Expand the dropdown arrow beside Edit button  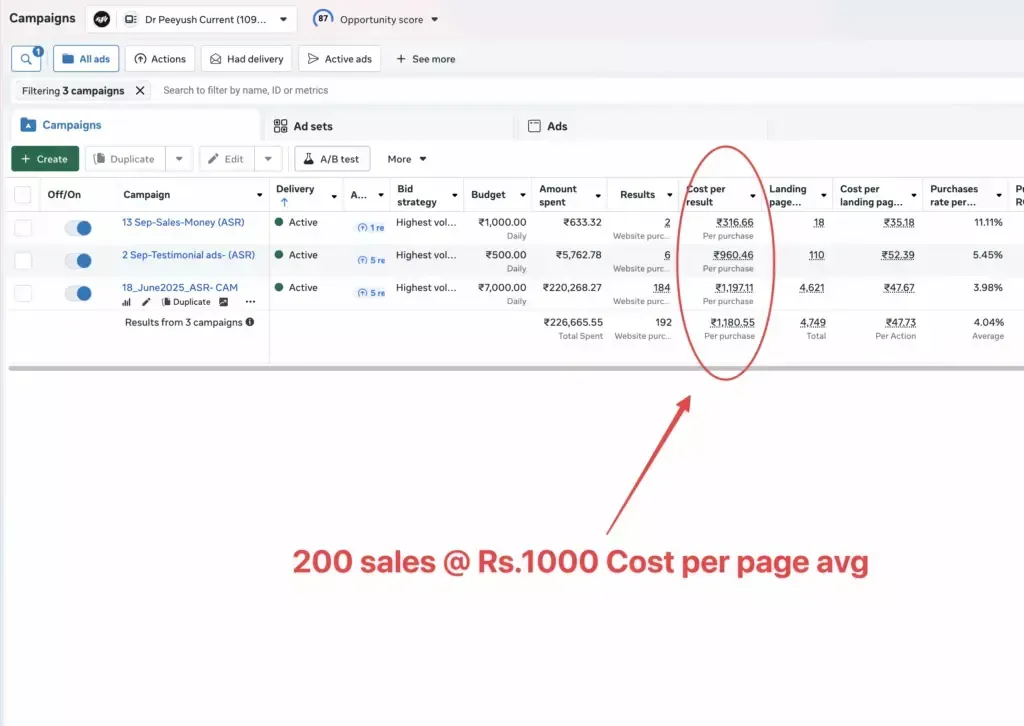(268, 159)
